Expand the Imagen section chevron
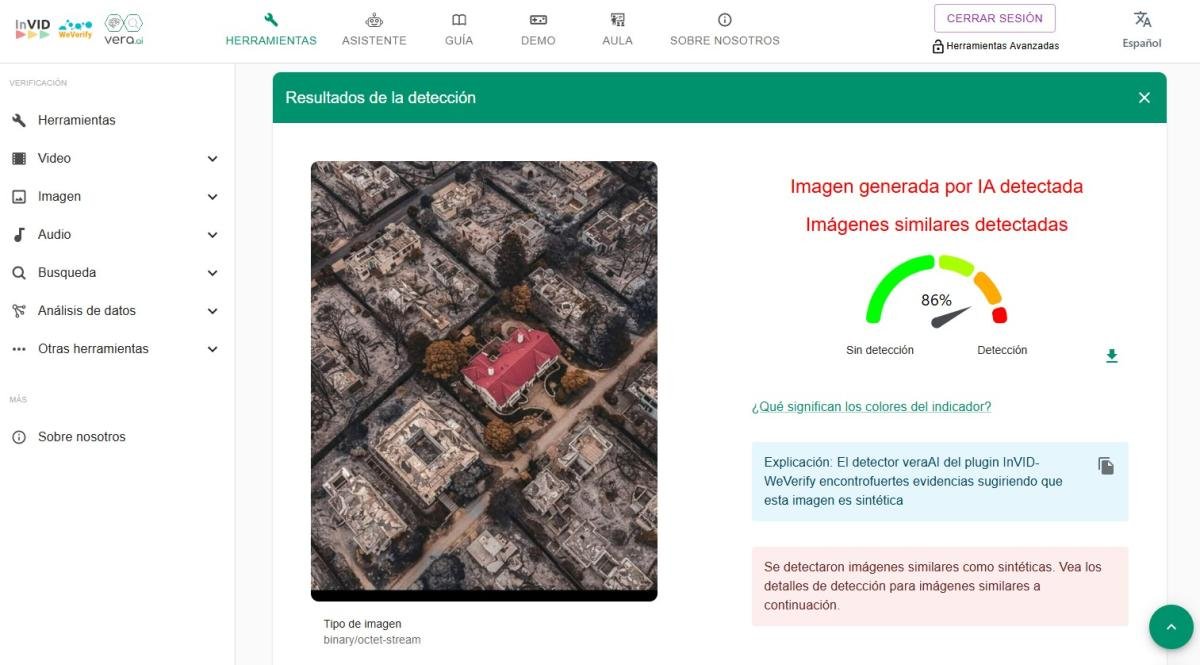 coord(212,197)
